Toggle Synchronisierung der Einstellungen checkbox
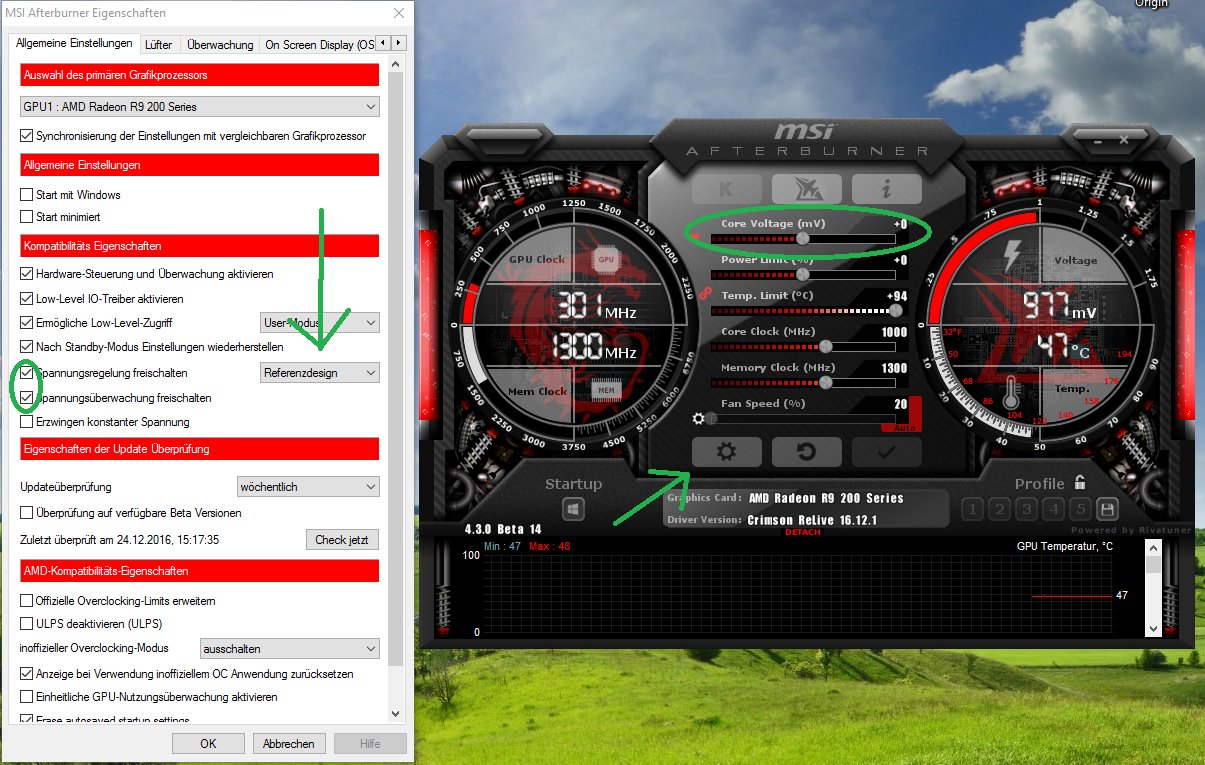The width and height of the screenshot is (1205, 765). (27, 135)
